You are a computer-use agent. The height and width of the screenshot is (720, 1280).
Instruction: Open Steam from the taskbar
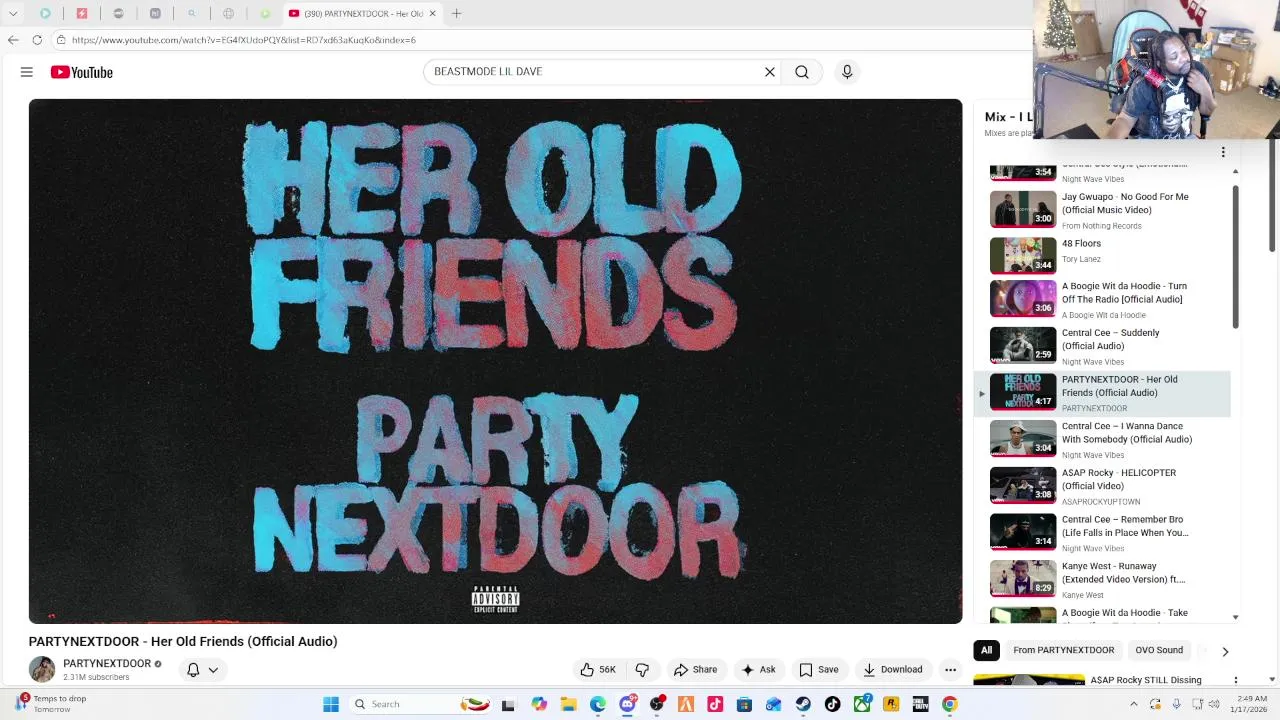click(803, 704)
